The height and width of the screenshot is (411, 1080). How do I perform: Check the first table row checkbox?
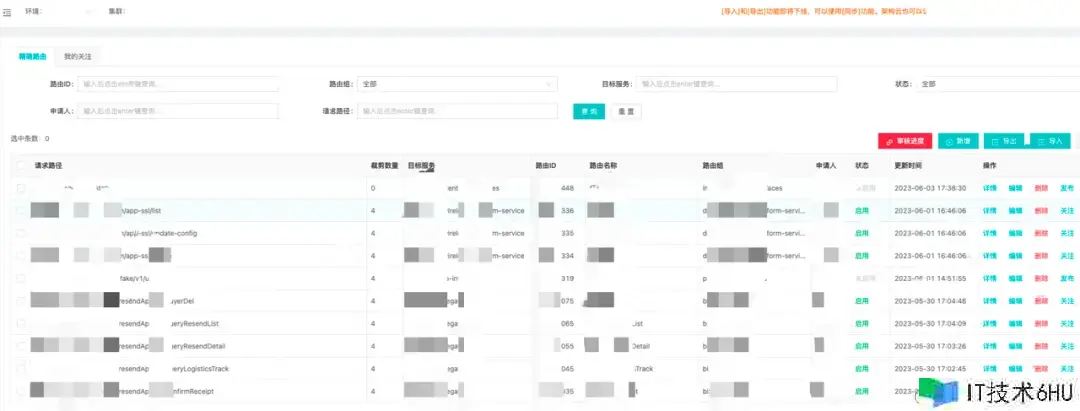click(x=21, y=188)
